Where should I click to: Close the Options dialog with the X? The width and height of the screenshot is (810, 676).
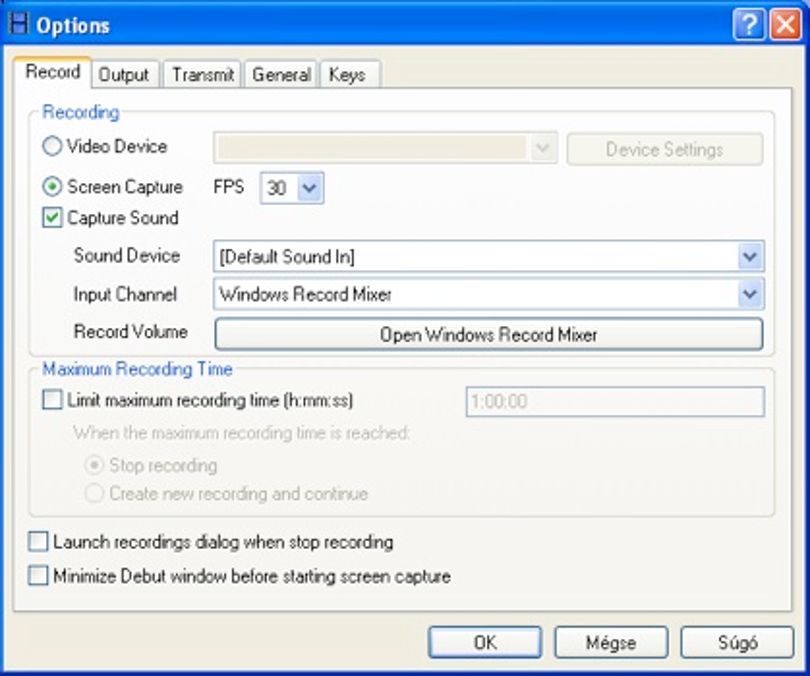pyautogui.click(x=785, y=24)
